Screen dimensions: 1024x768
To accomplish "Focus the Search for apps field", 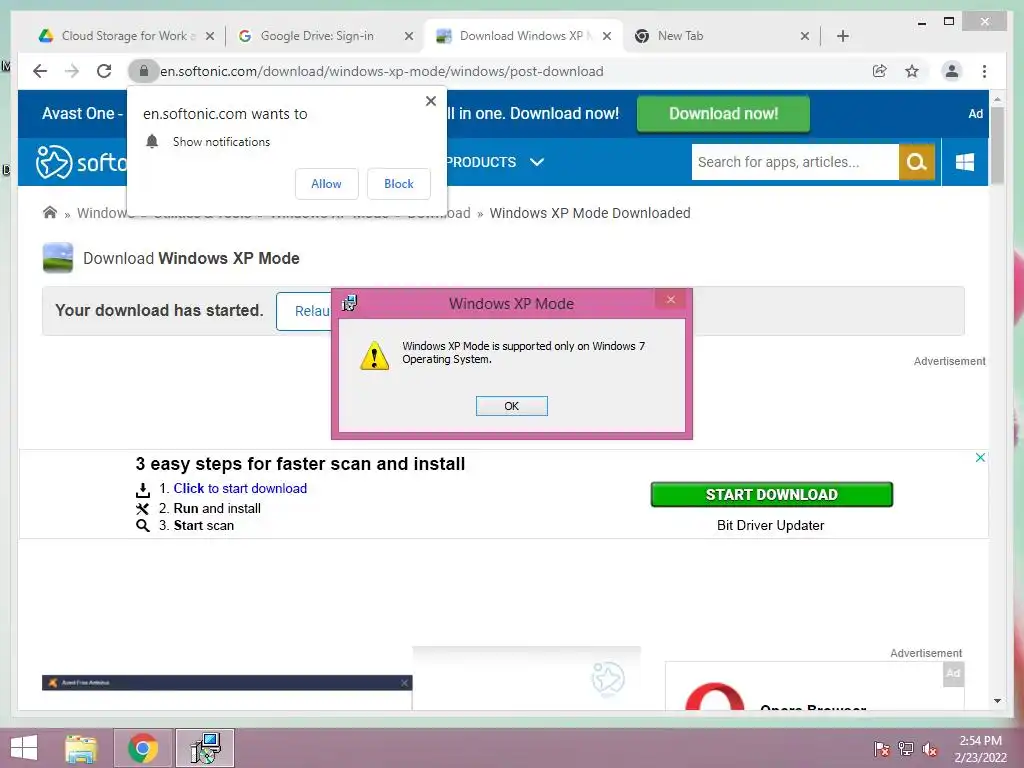I will (x=795, y=162).
